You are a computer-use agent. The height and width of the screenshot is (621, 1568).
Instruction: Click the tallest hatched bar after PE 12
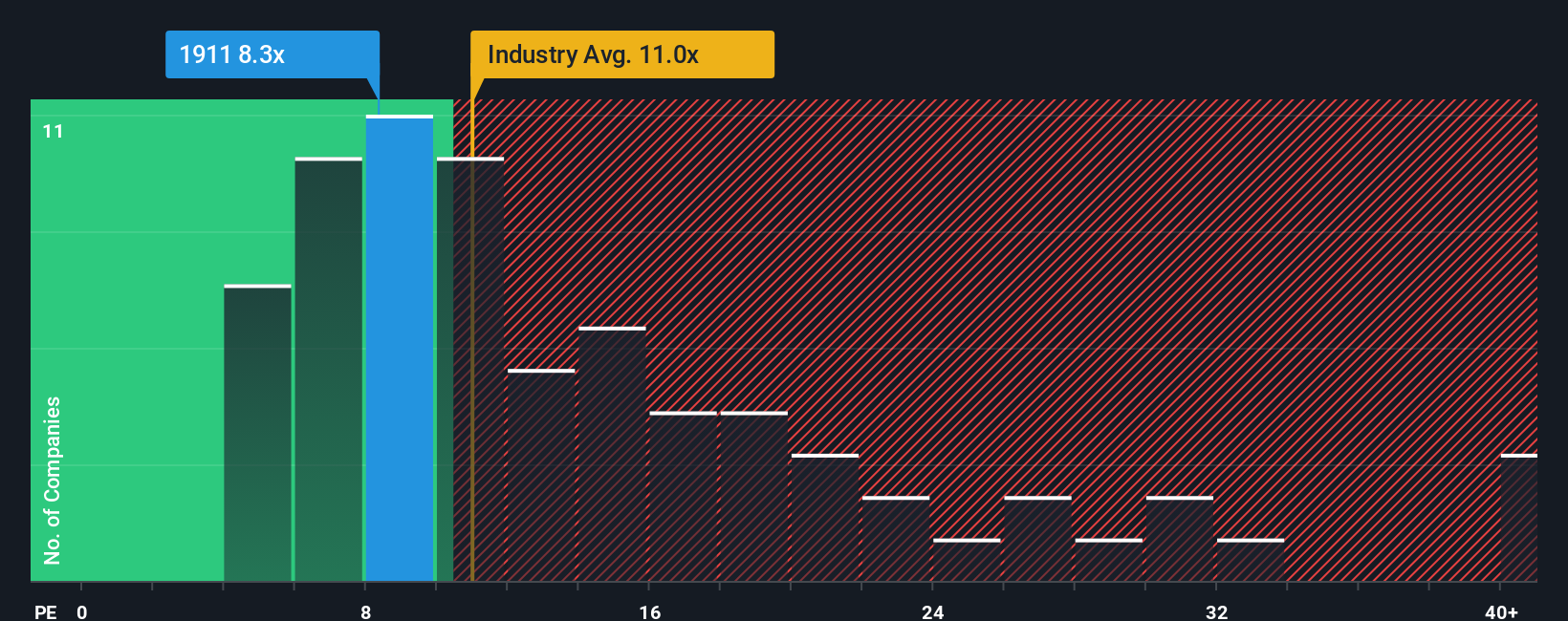click(x=613, y=454)
